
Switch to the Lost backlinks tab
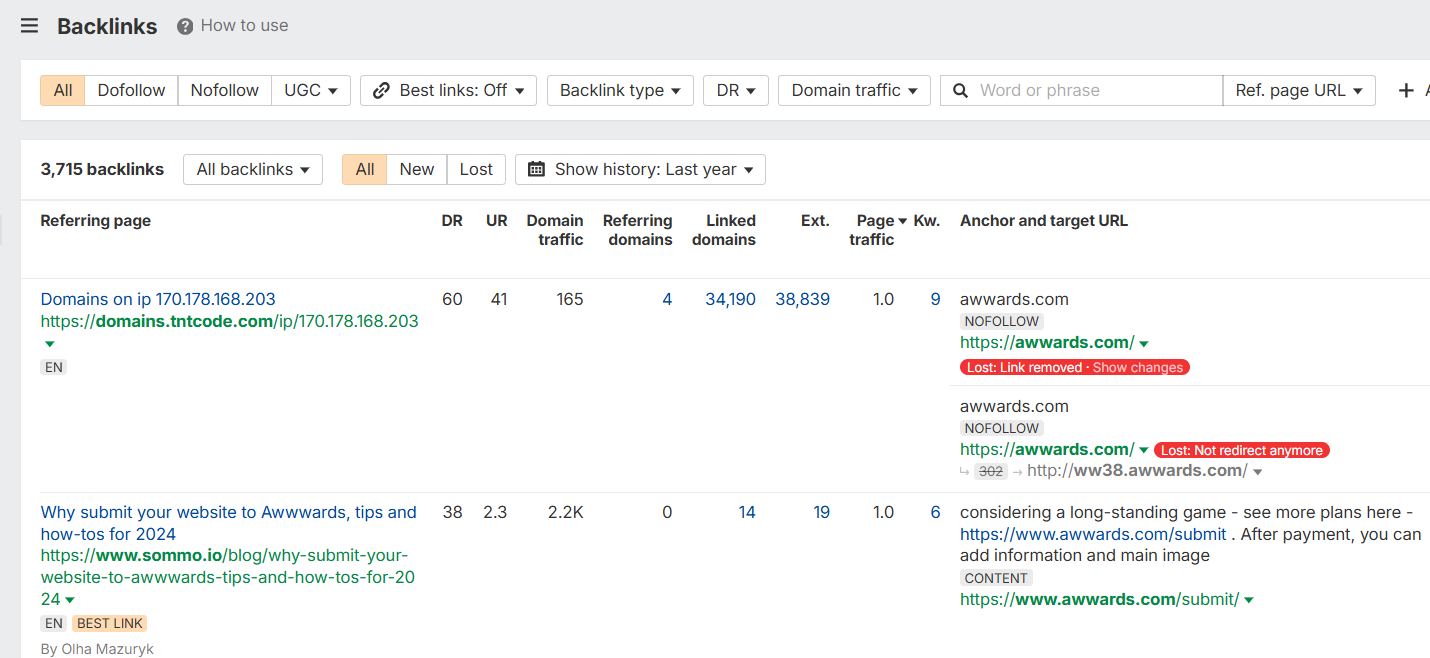(476, 169)
